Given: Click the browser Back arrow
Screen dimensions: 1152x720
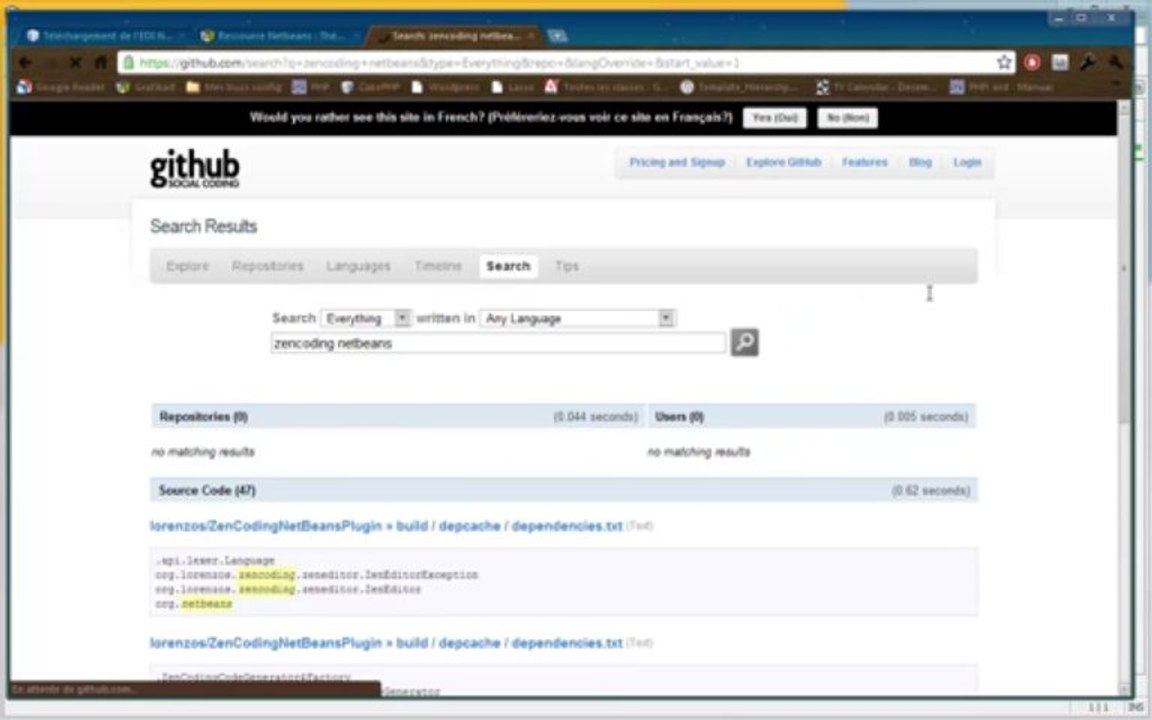Looking at the screenshot, I should [x=25, y=63].
